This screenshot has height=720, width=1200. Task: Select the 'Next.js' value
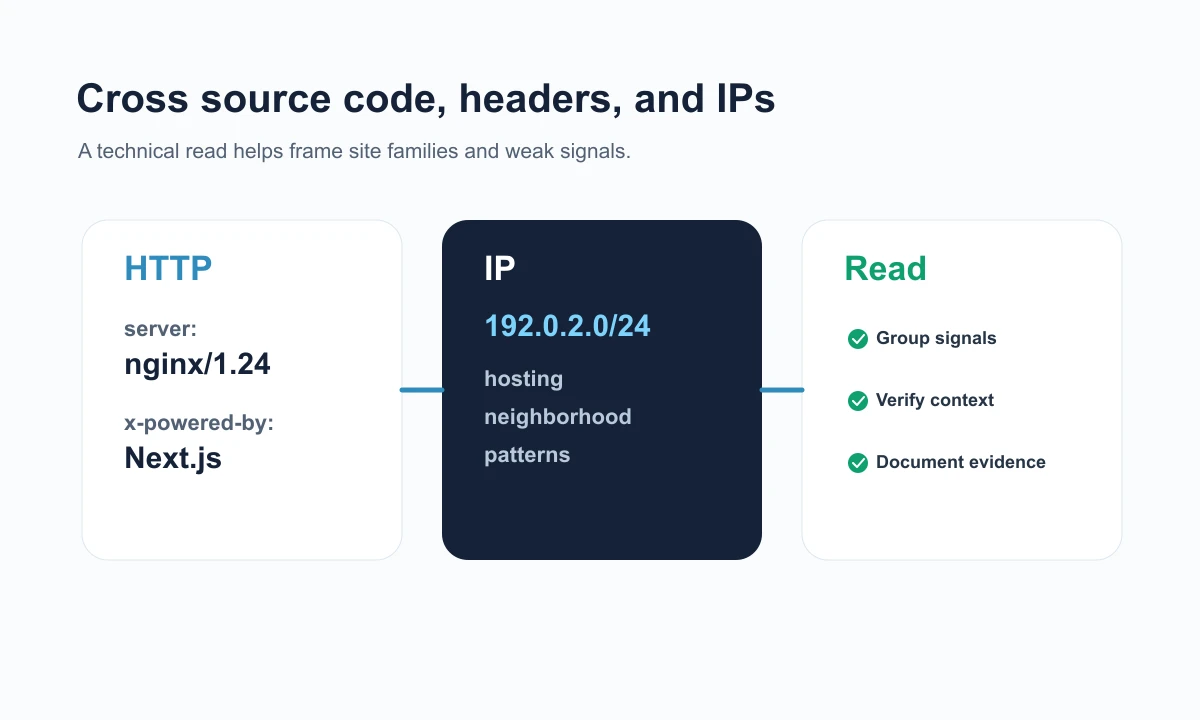click(x=173, y=458)
